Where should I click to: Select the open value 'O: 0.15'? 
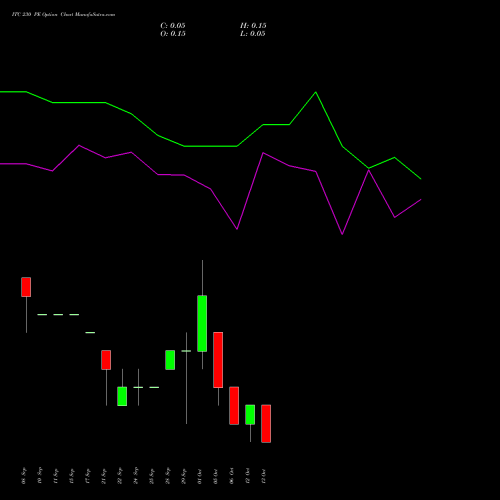point(173,34)
